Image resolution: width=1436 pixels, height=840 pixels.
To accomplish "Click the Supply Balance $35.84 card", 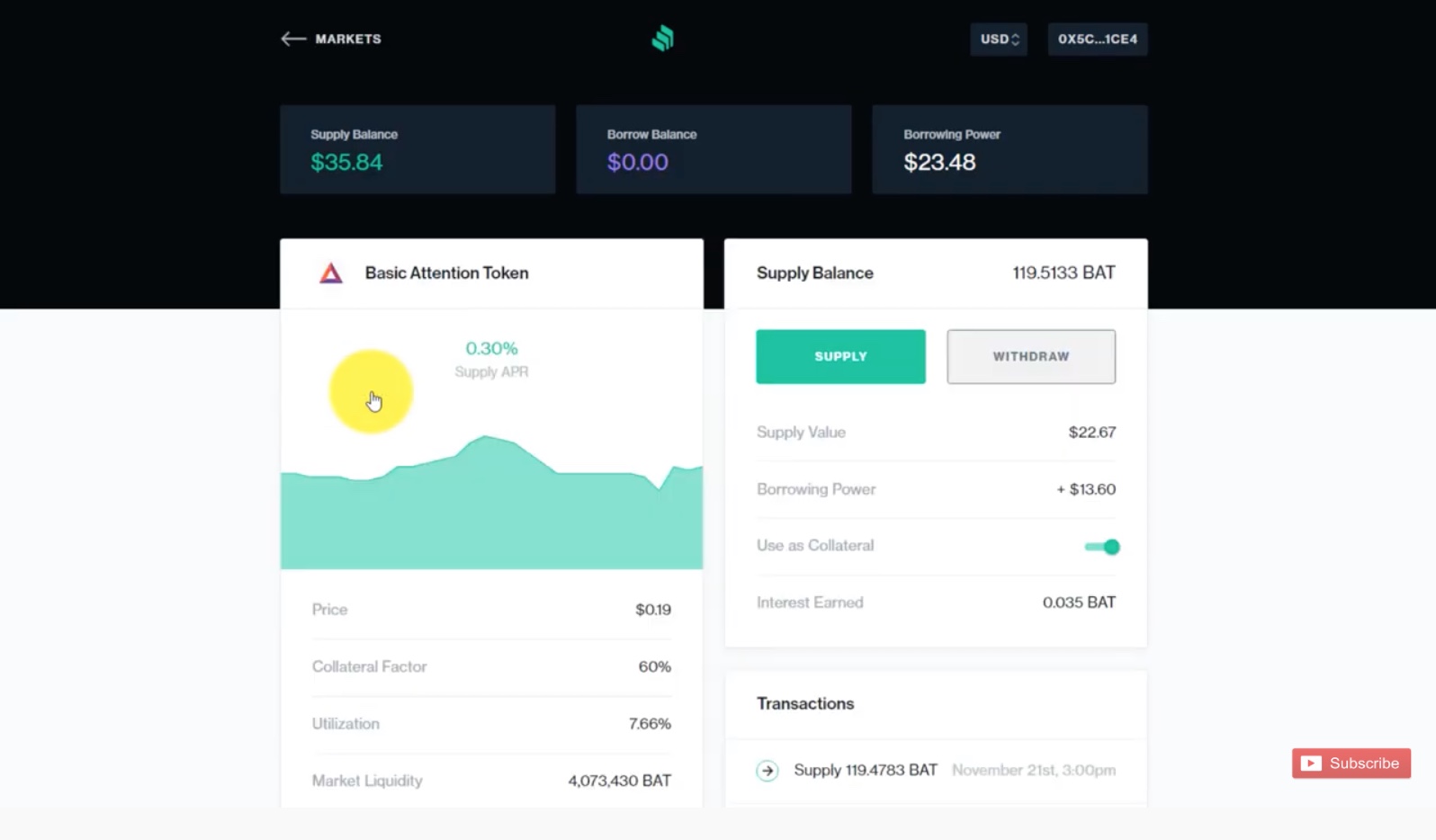I will tap(417, 149).
